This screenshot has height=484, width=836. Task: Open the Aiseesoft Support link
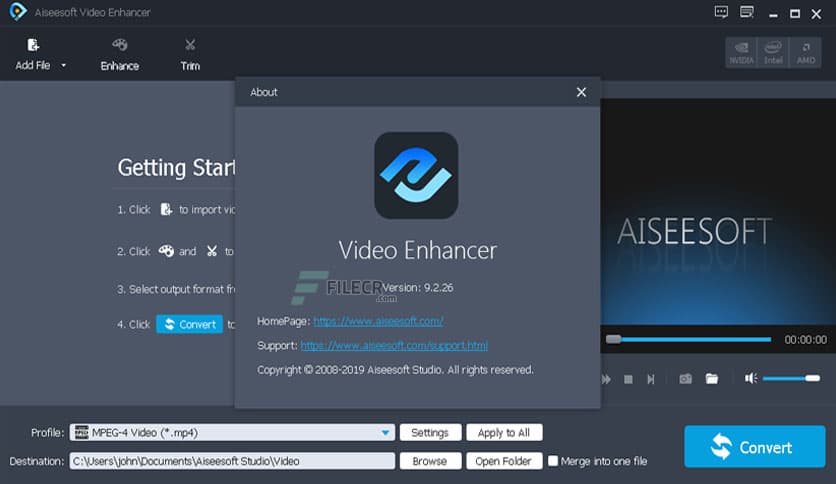pyautogui.click(x=394, y=346)
